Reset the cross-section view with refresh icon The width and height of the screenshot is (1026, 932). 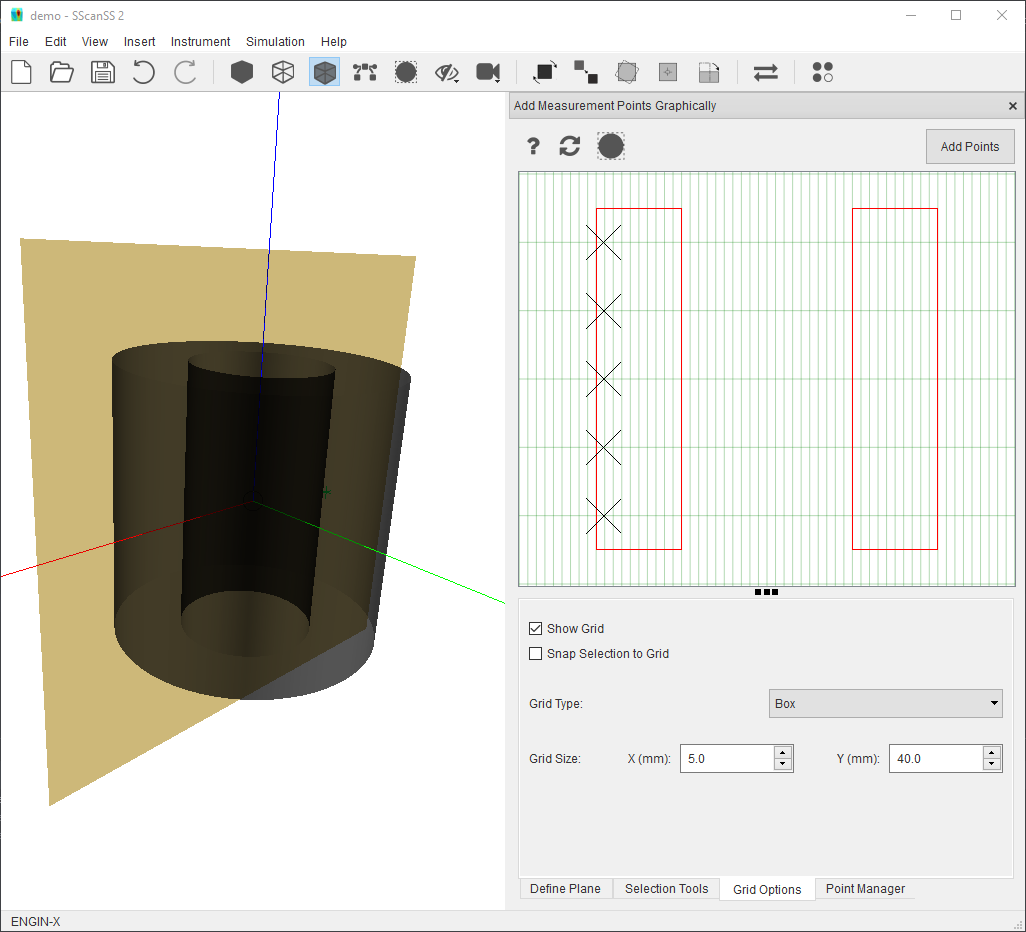(x=570, y=147)
